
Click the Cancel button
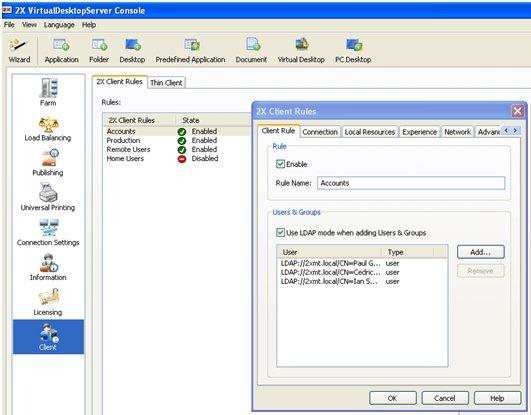point(445,398)
